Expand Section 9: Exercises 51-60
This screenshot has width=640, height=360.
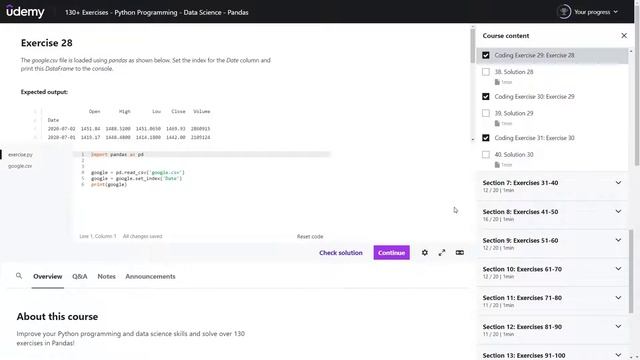552,244
